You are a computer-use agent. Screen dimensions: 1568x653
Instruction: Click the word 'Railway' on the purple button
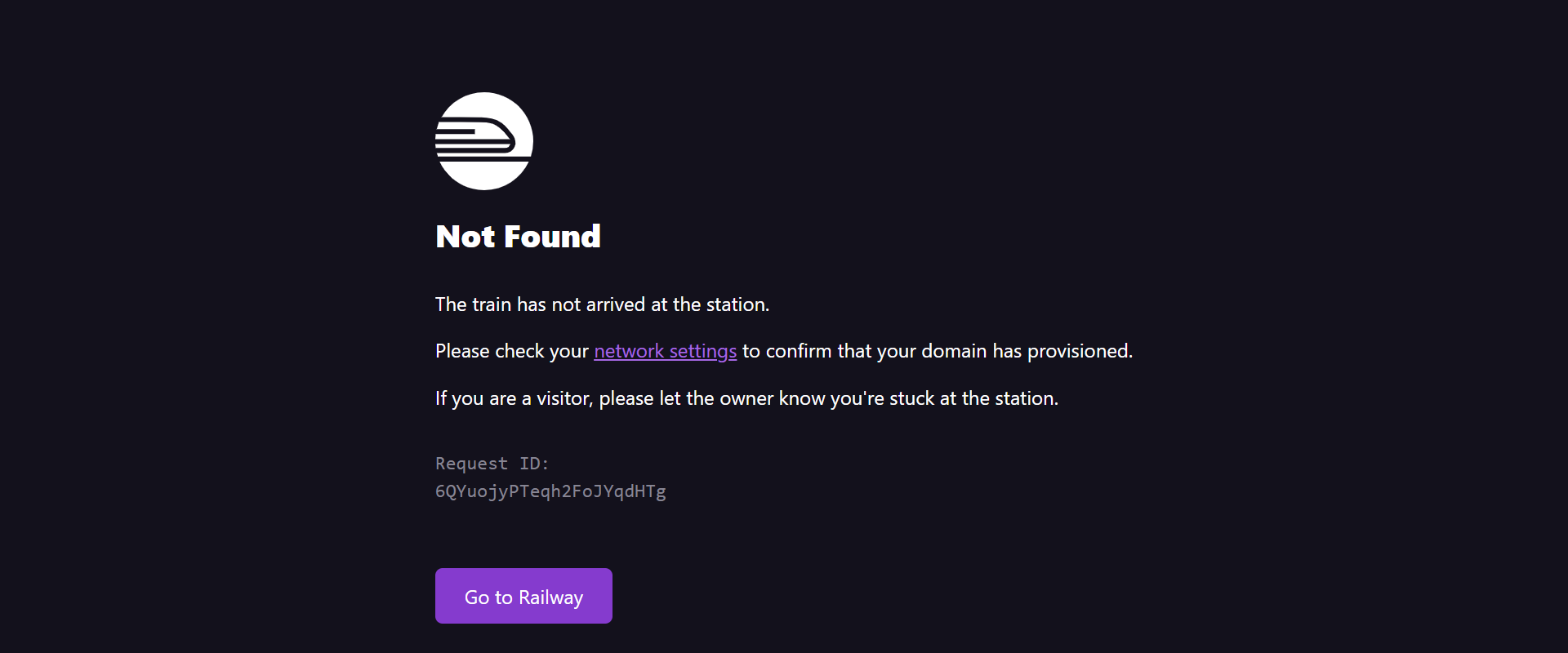550,597
